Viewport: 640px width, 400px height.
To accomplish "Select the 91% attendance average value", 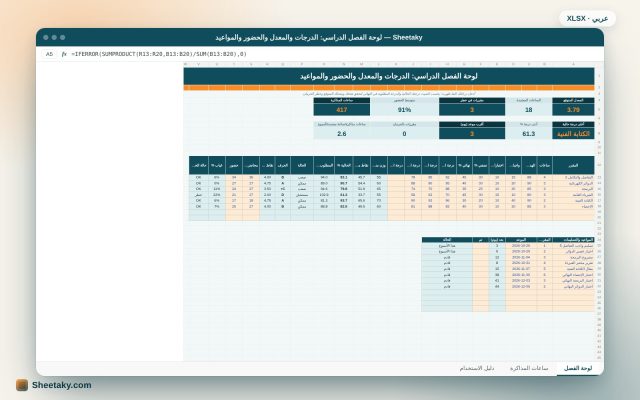I will point(404,110).
